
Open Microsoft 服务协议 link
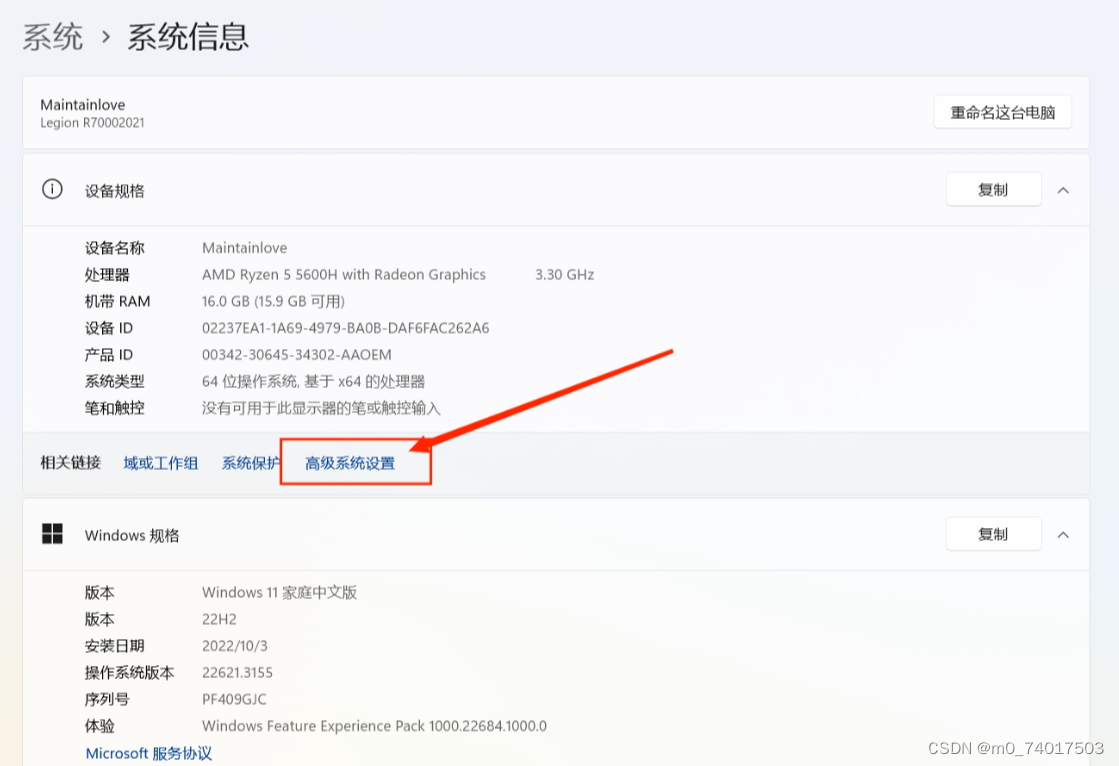click(148, 753)
